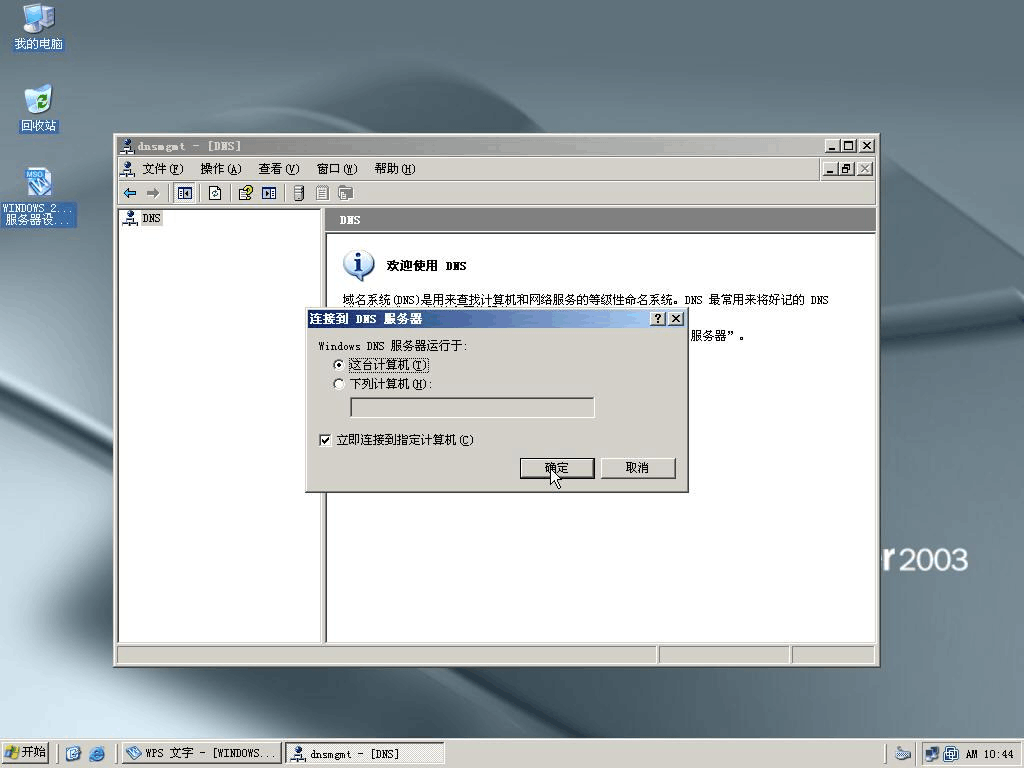
Task: Select the 下列计算机 radio button
Action: coord(339,384)
